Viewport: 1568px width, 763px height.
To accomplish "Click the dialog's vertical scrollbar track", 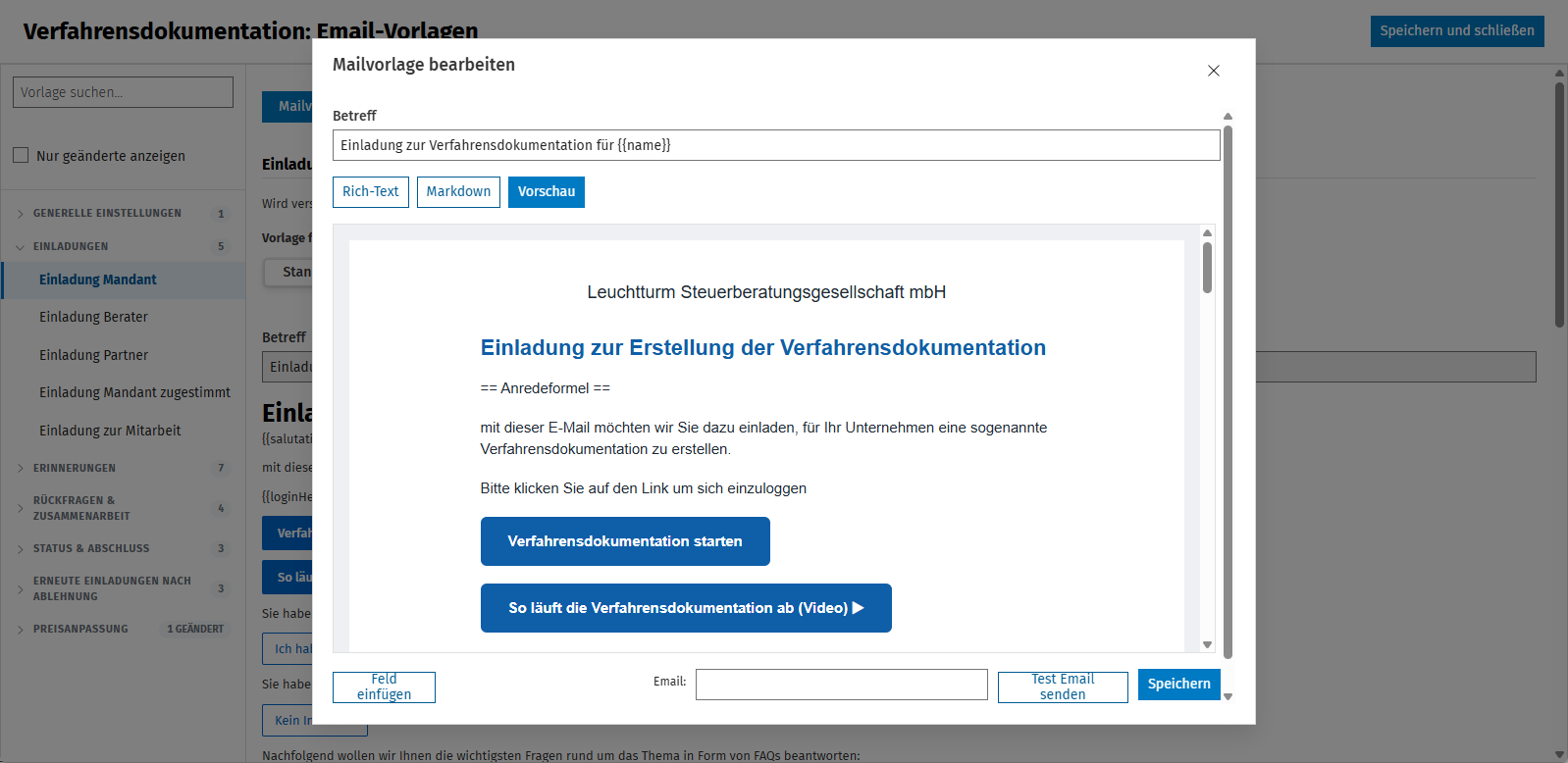I will pyautogui.click(x=1228, y=392).
